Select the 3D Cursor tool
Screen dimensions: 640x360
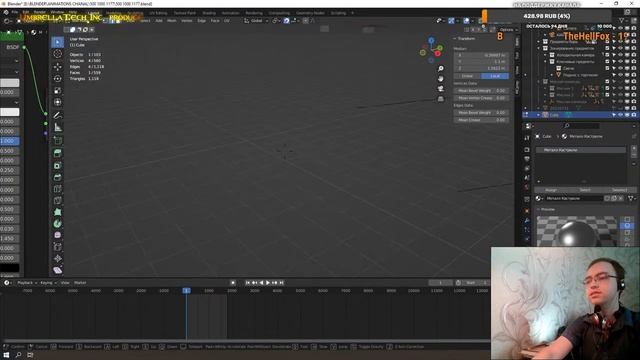point(58,54)
